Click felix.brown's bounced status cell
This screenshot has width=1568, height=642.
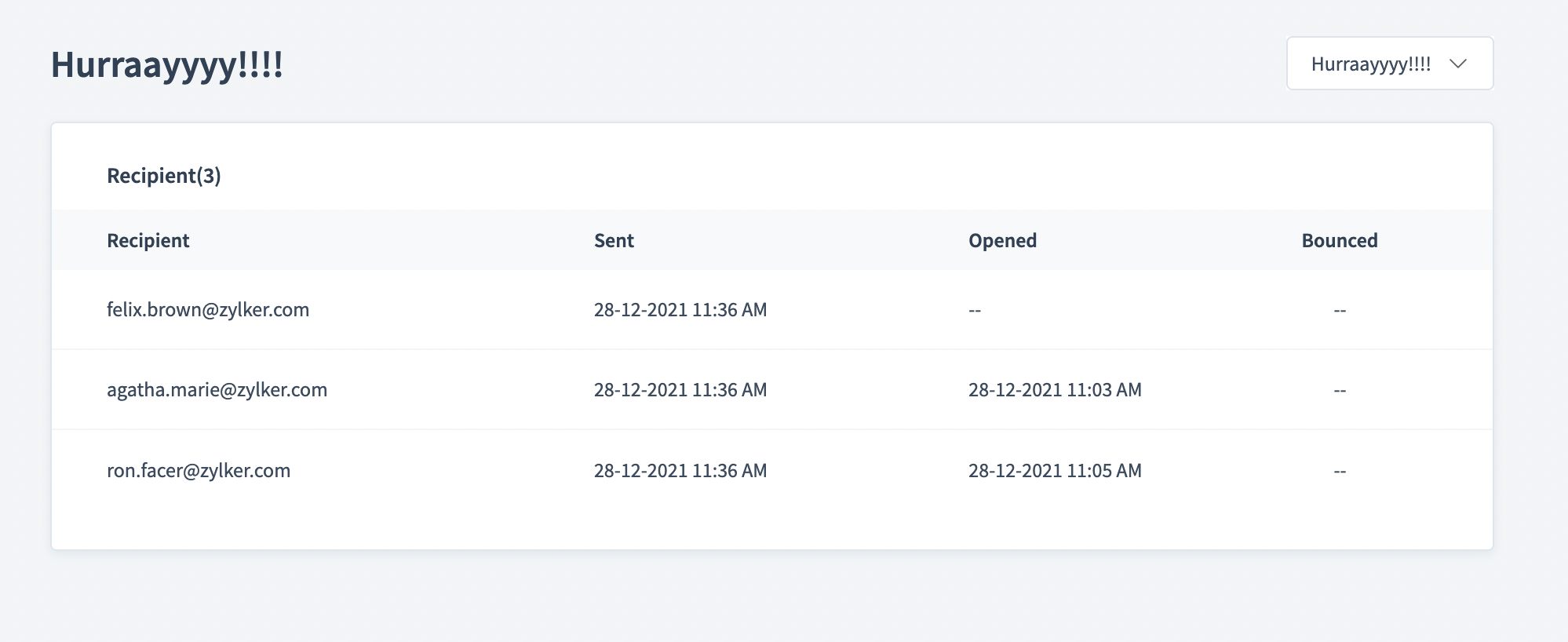[x=1340, y=311]
